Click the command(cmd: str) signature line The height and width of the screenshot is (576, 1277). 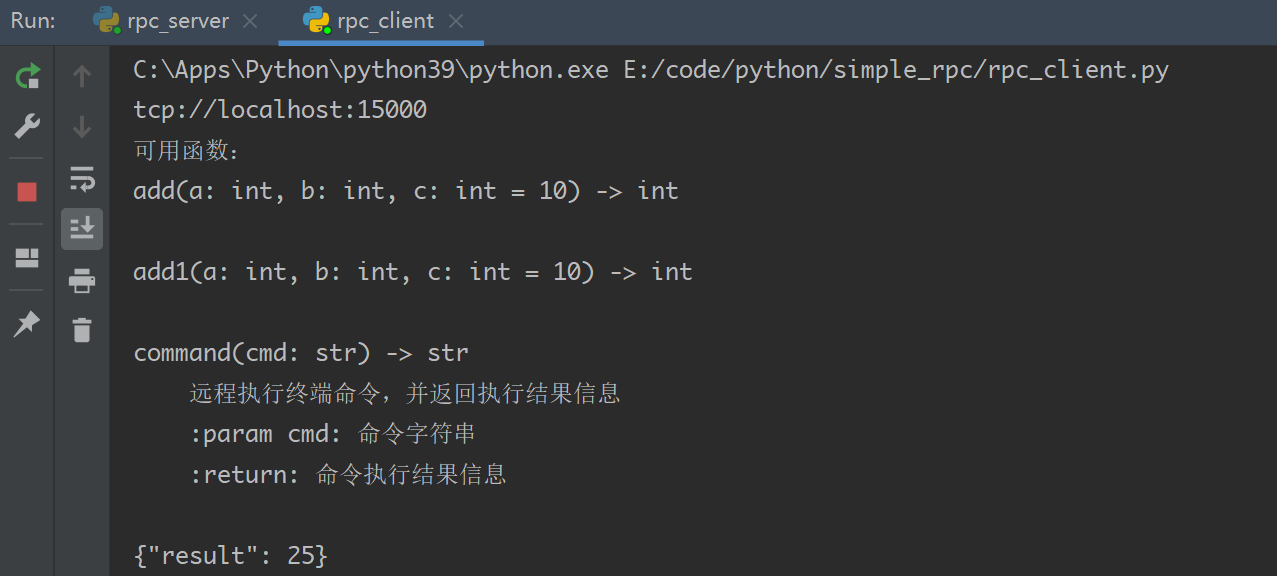301,352
